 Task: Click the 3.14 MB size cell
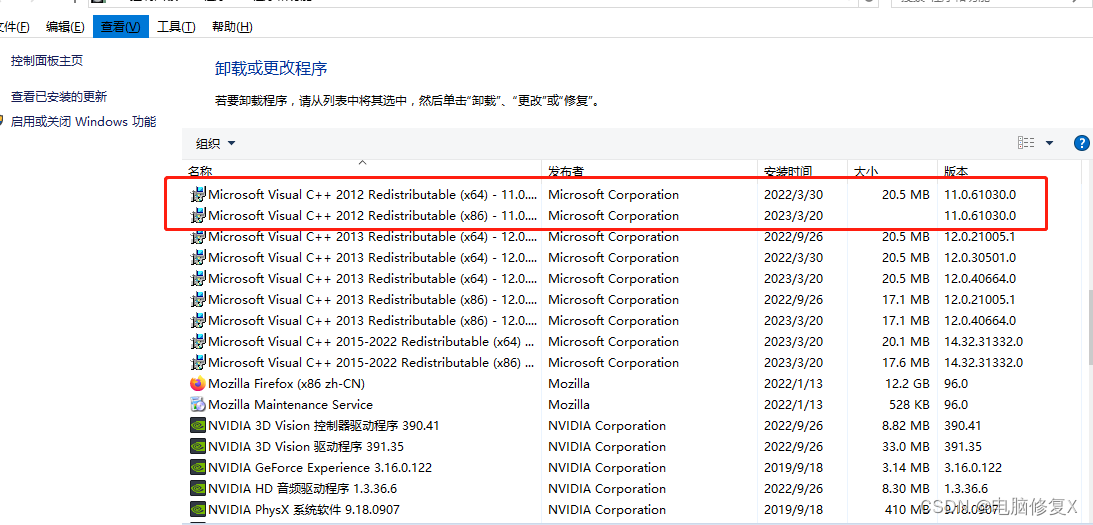coord(906,467)
